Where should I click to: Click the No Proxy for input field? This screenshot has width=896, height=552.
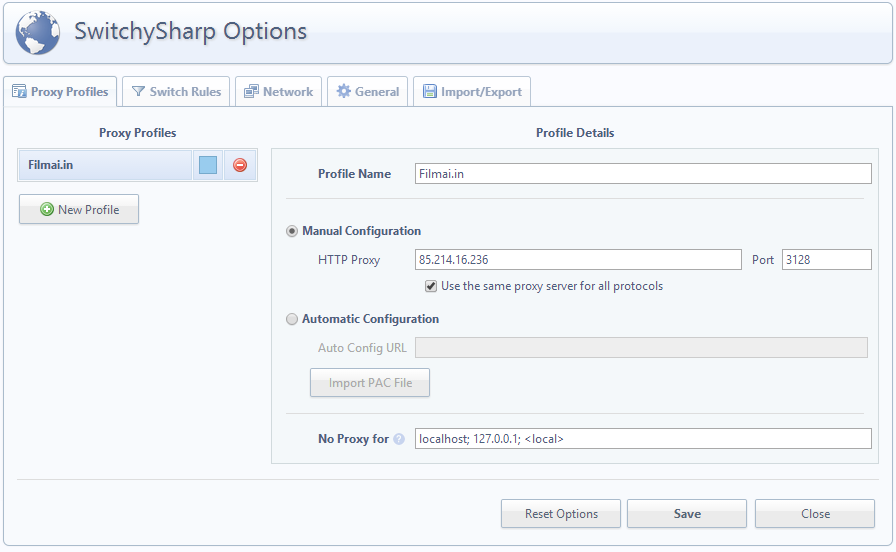tap(643, 439)
